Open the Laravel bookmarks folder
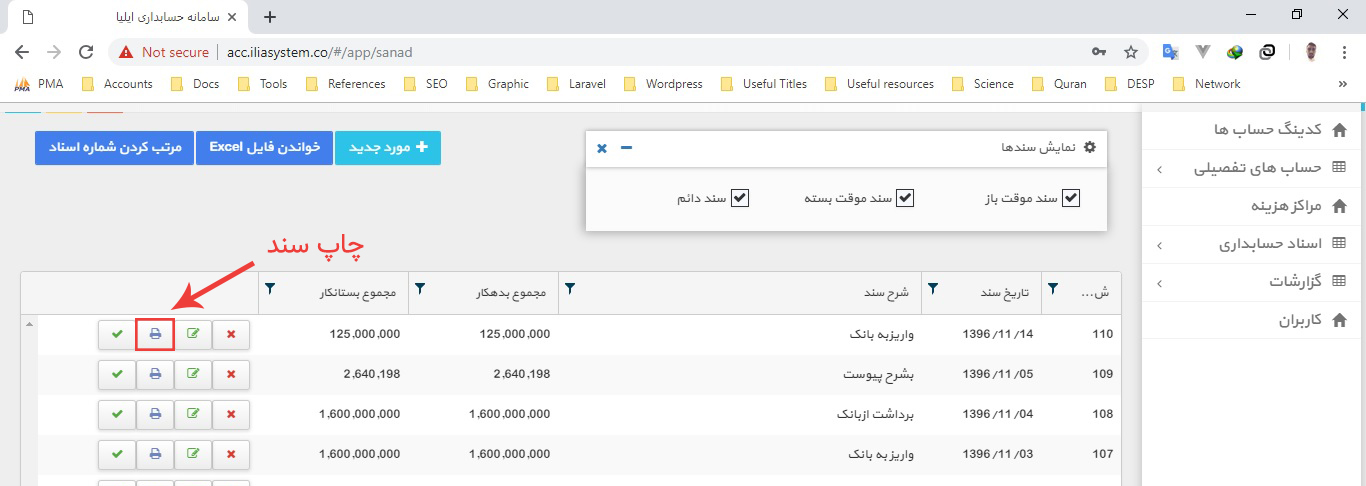1366x486 pixels. coord(577,84)
